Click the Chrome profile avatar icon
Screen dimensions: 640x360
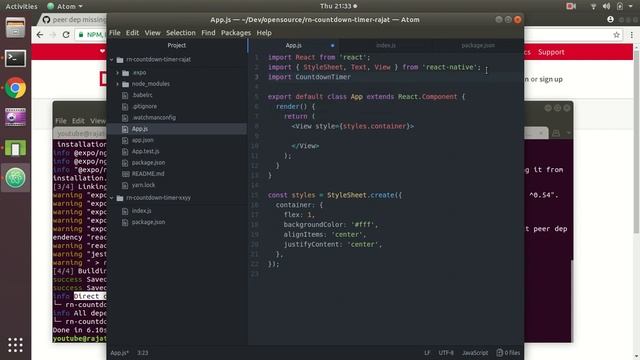tap(610, 20)
